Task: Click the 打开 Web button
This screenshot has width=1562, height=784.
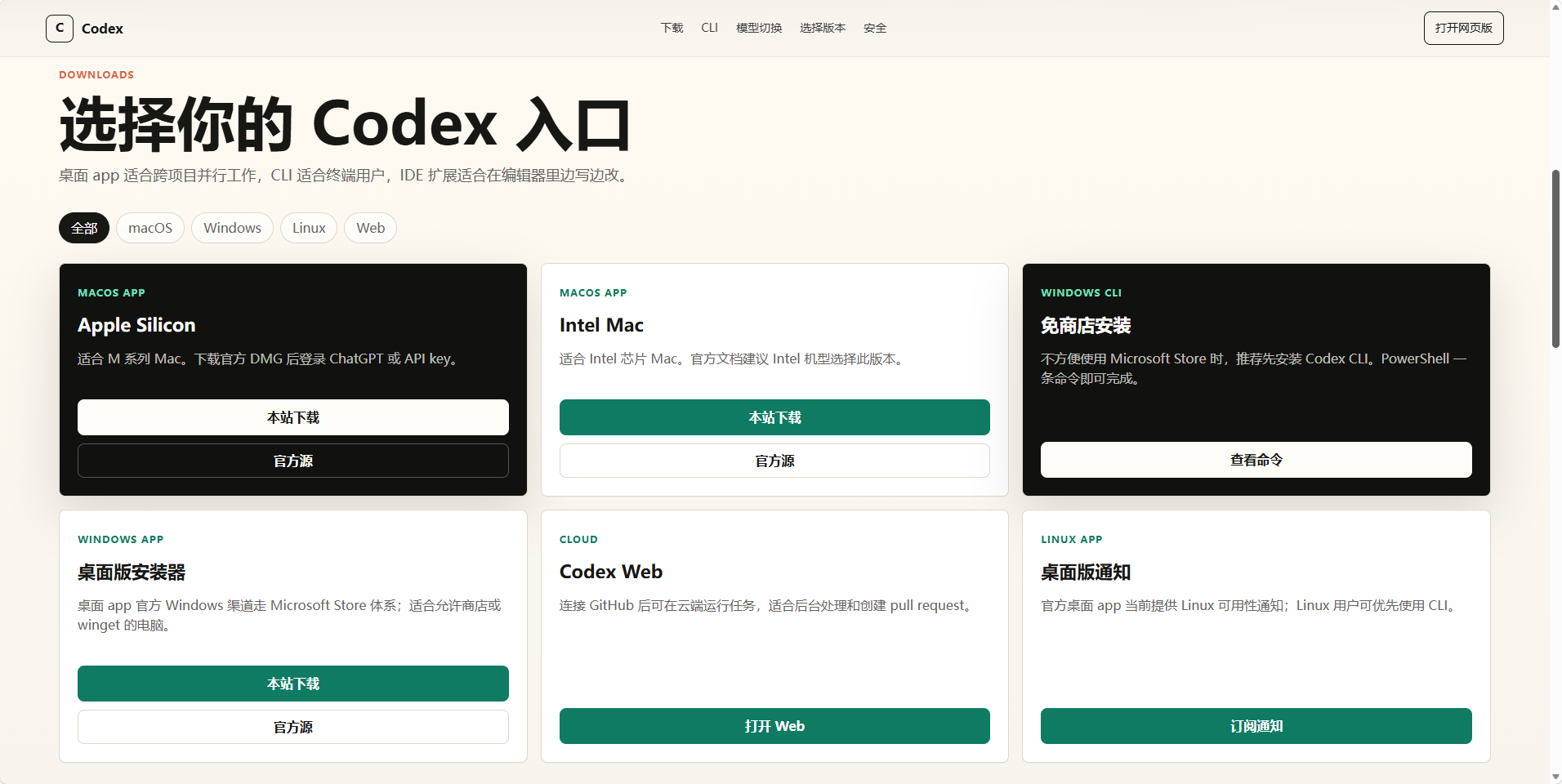Action: (774, 726)
